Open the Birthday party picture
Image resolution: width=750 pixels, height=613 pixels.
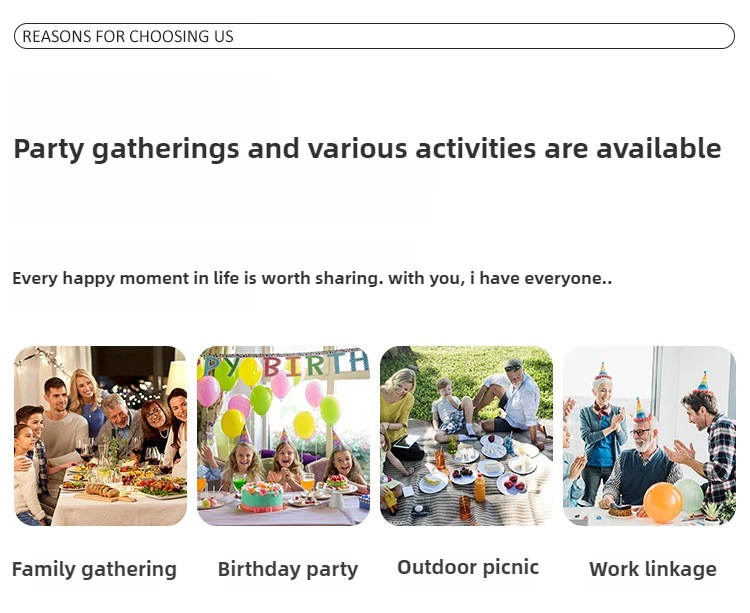[283, 436]
